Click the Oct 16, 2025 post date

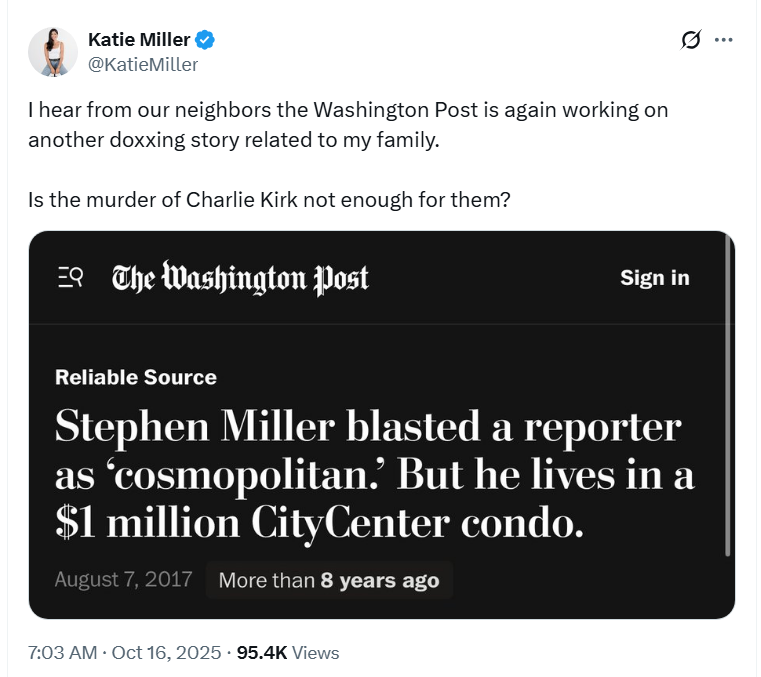click(165, 653)
